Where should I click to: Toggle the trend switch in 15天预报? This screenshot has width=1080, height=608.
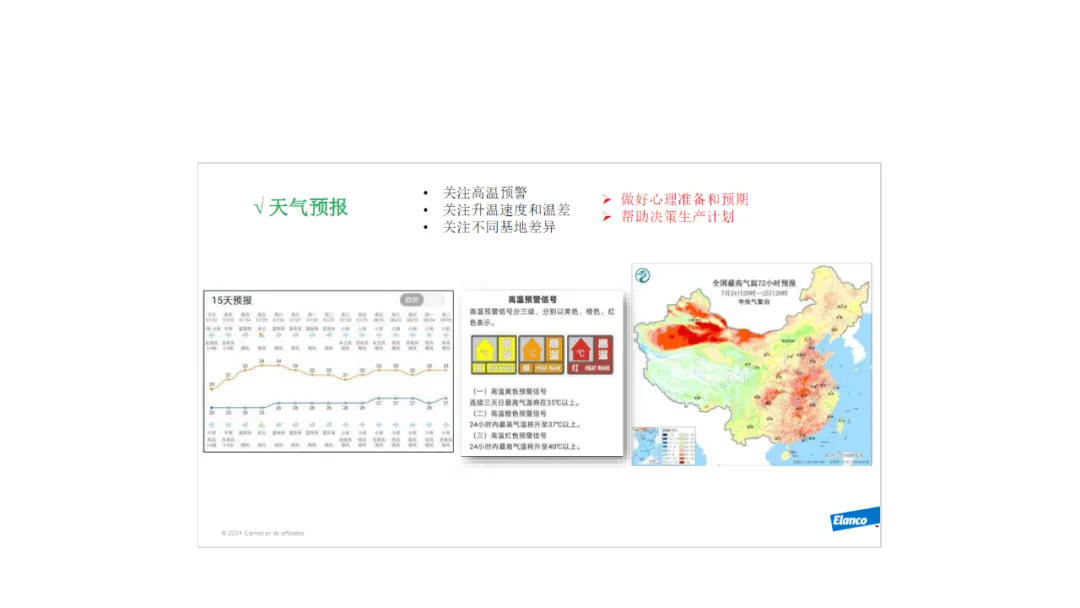click(422, 300)
